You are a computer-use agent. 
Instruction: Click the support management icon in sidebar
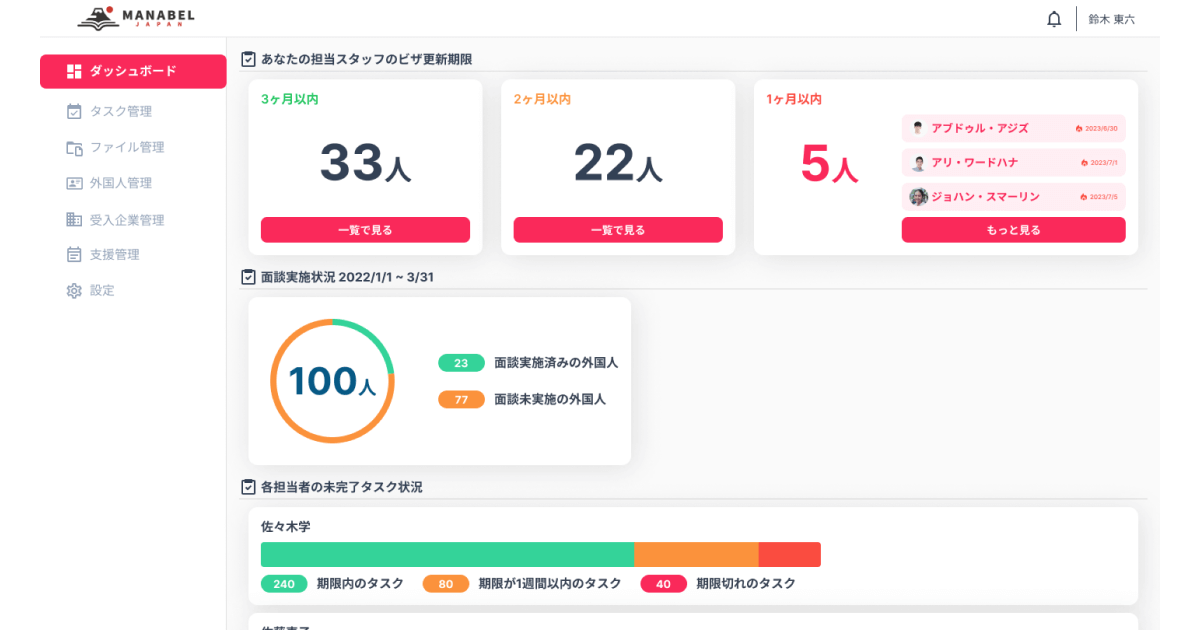point(74,255)
